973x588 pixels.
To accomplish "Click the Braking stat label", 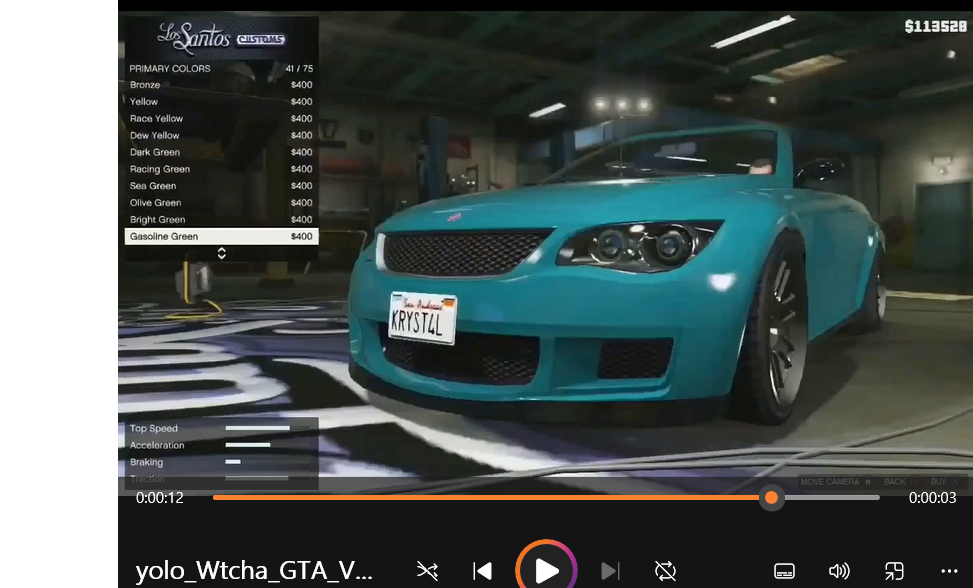I will point(146,462).
